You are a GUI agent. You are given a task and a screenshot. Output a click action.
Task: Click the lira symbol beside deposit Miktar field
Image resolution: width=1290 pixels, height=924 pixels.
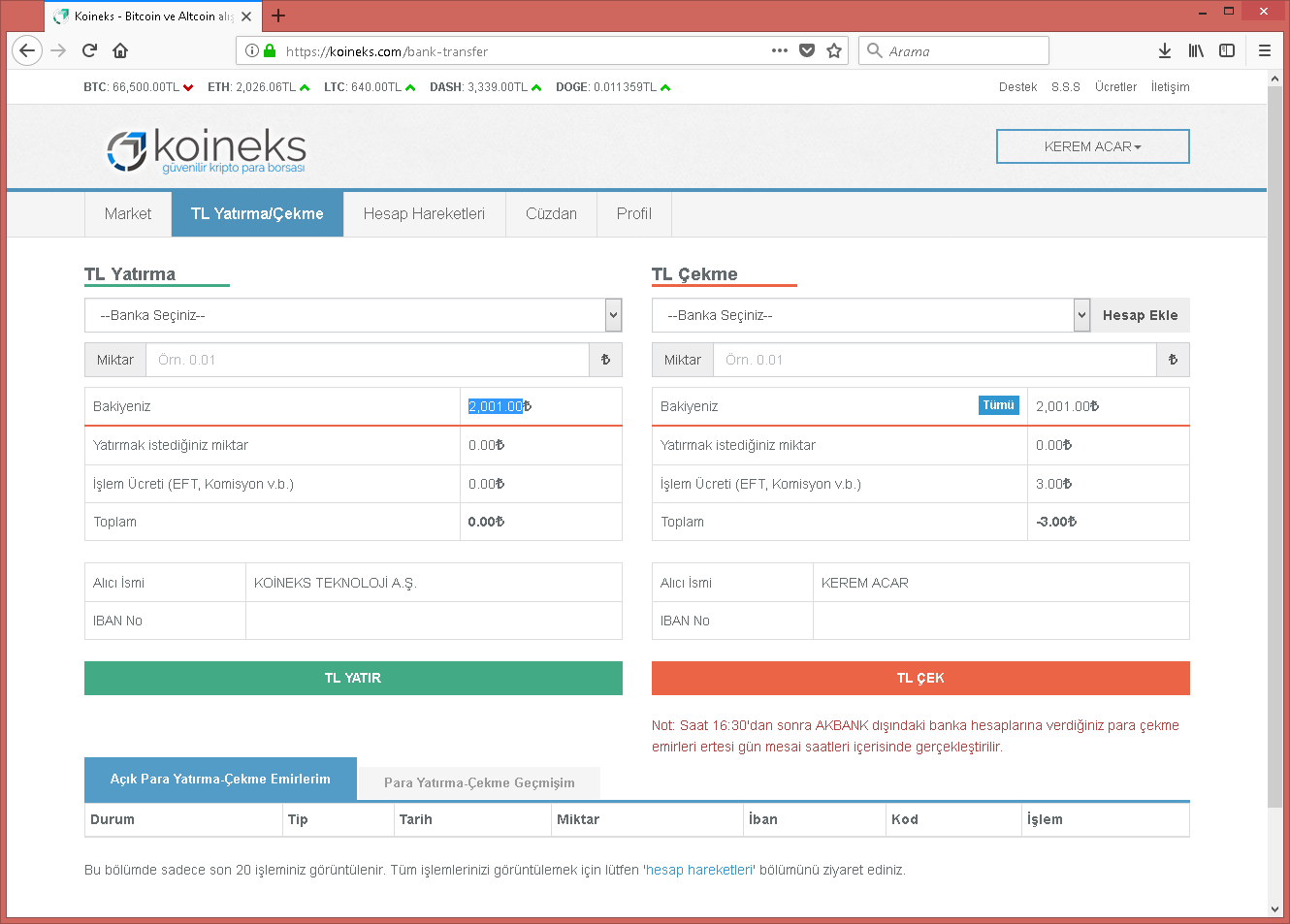605,360
